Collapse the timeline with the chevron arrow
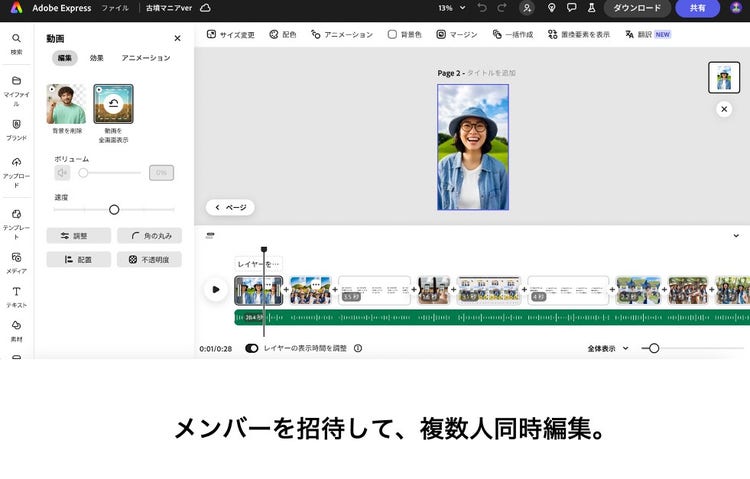 (736, 236)
